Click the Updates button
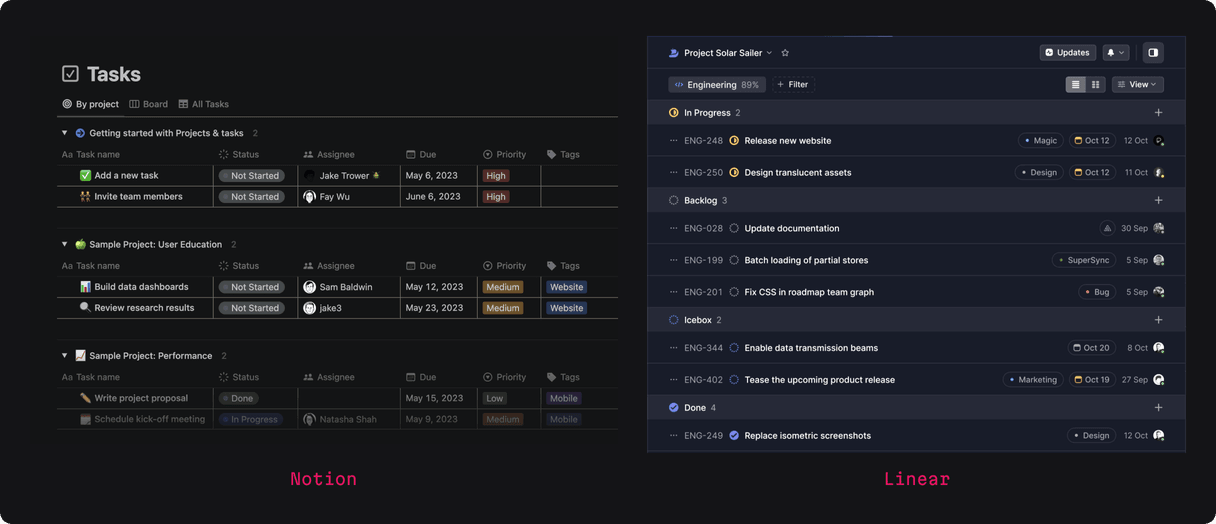 point(1067,53)
